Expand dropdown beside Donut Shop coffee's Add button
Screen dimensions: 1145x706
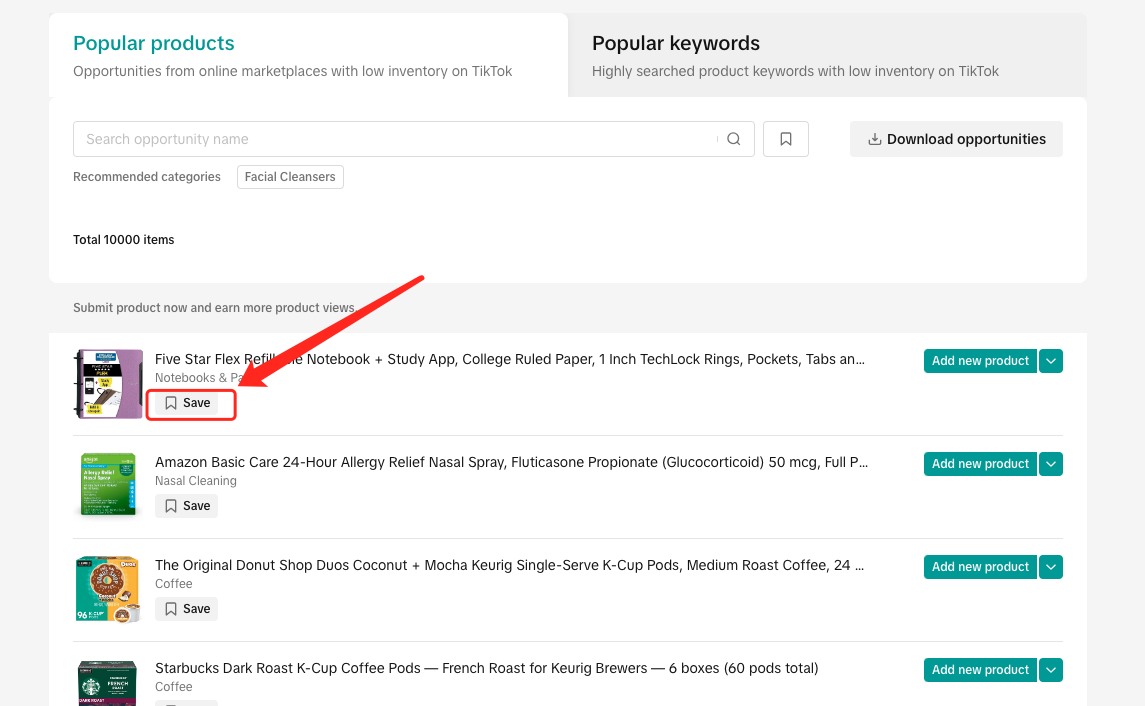[x=1050, y=567]
